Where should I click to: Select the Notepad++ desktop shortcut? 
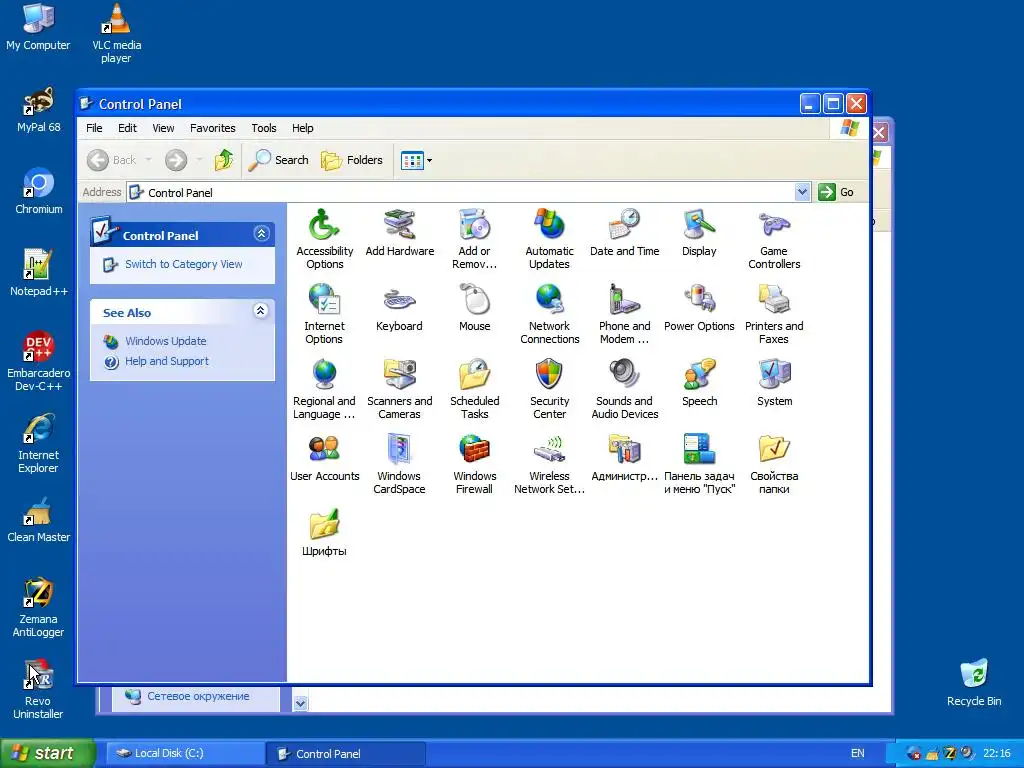click(x=39, y=273)
